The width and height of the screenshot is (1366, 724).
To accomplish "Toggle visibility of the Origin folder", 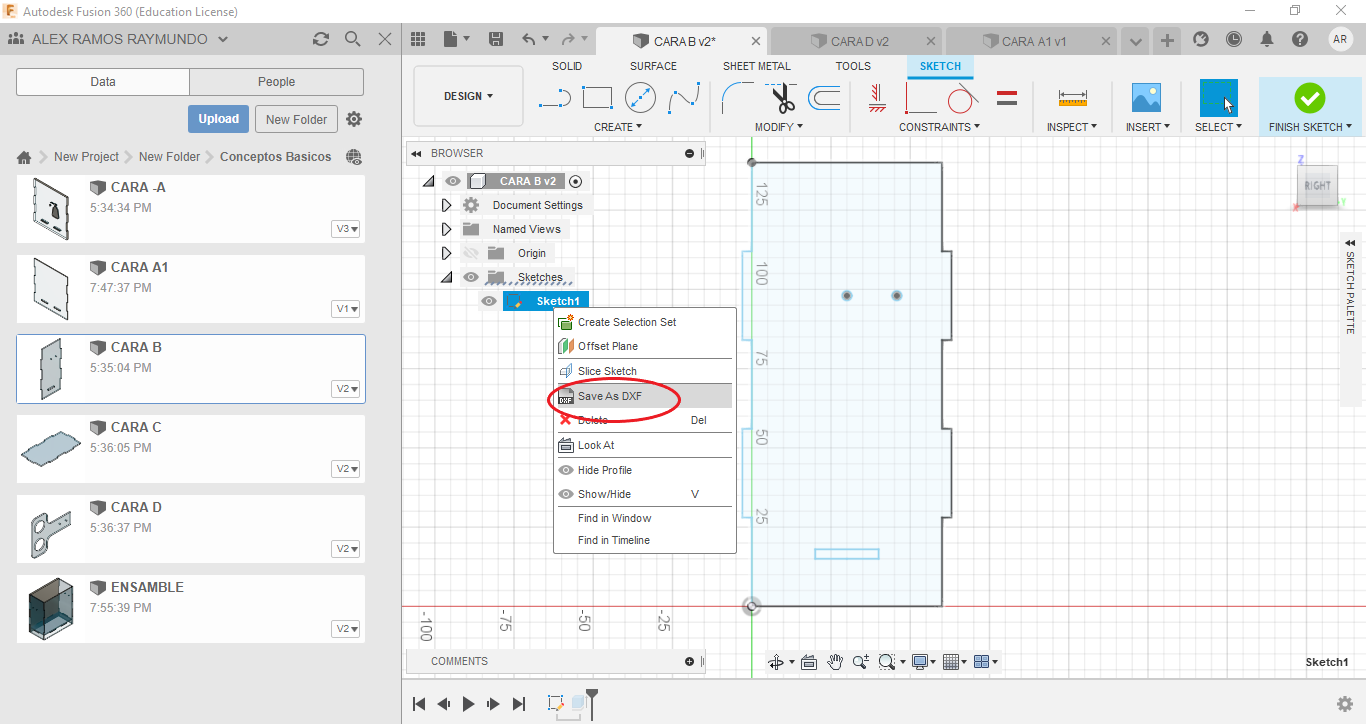I will (x=471, y=253).
